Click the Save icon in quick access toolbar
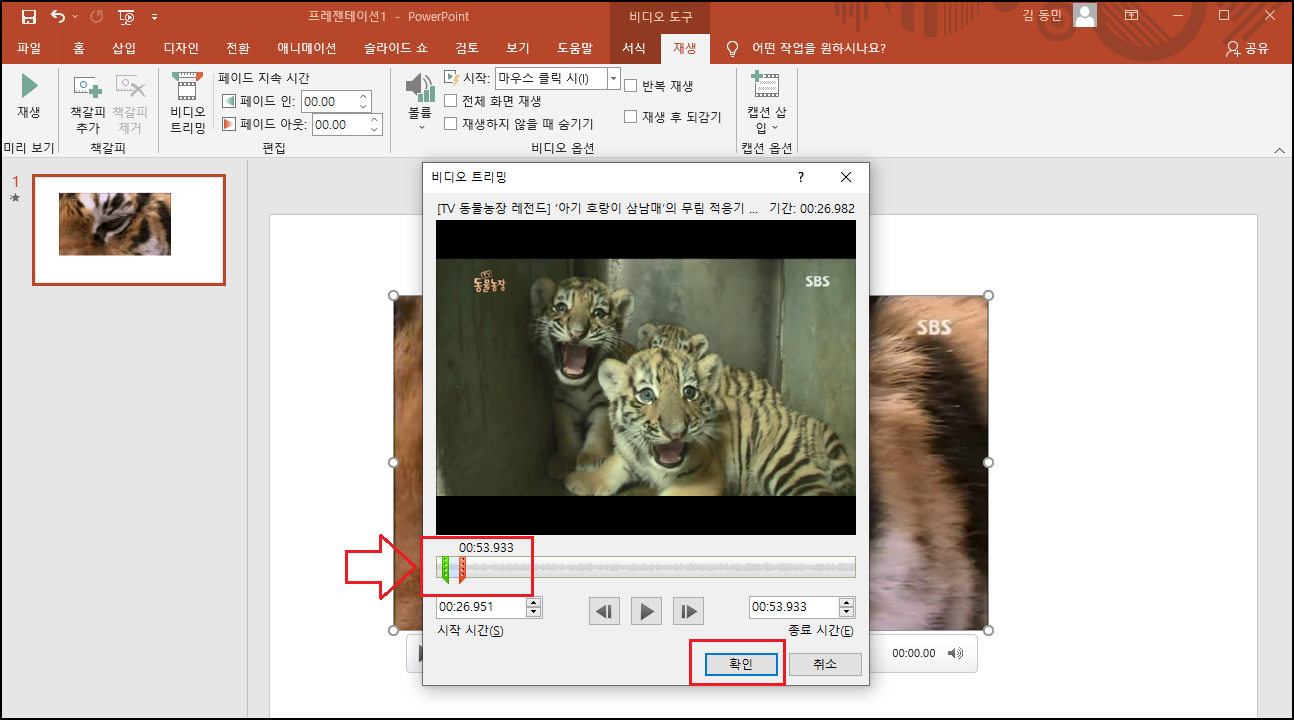 [x=28, y=16]
